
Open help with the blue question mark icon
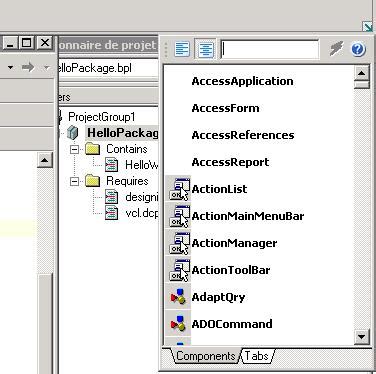(358, 49)
